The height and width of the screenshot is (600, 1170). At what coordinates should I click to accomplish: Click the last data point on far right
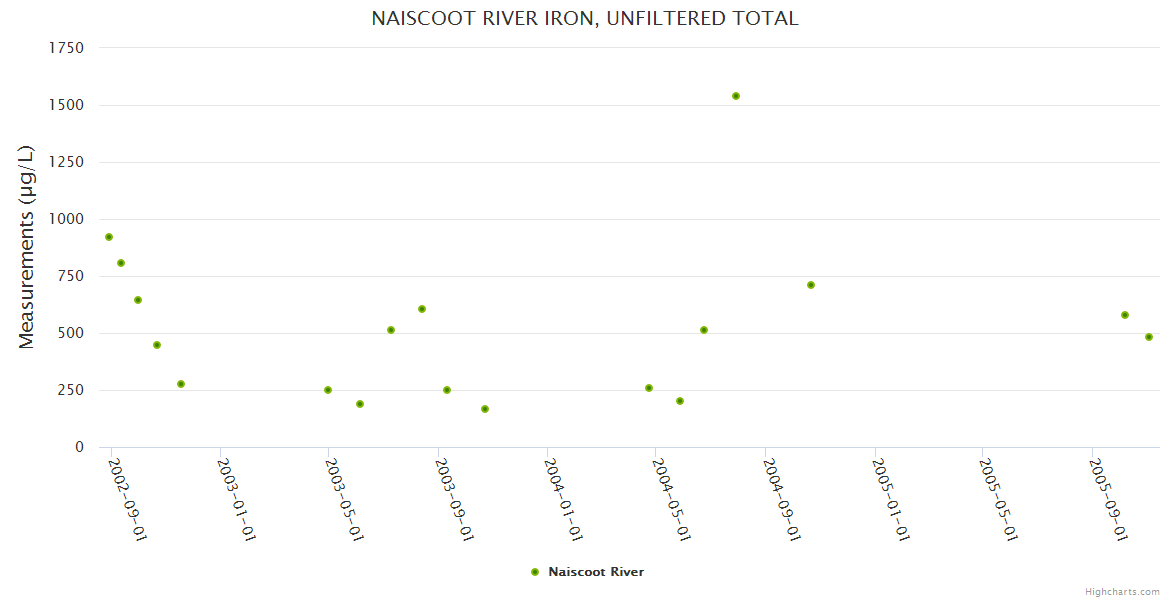pos(1149,337)
